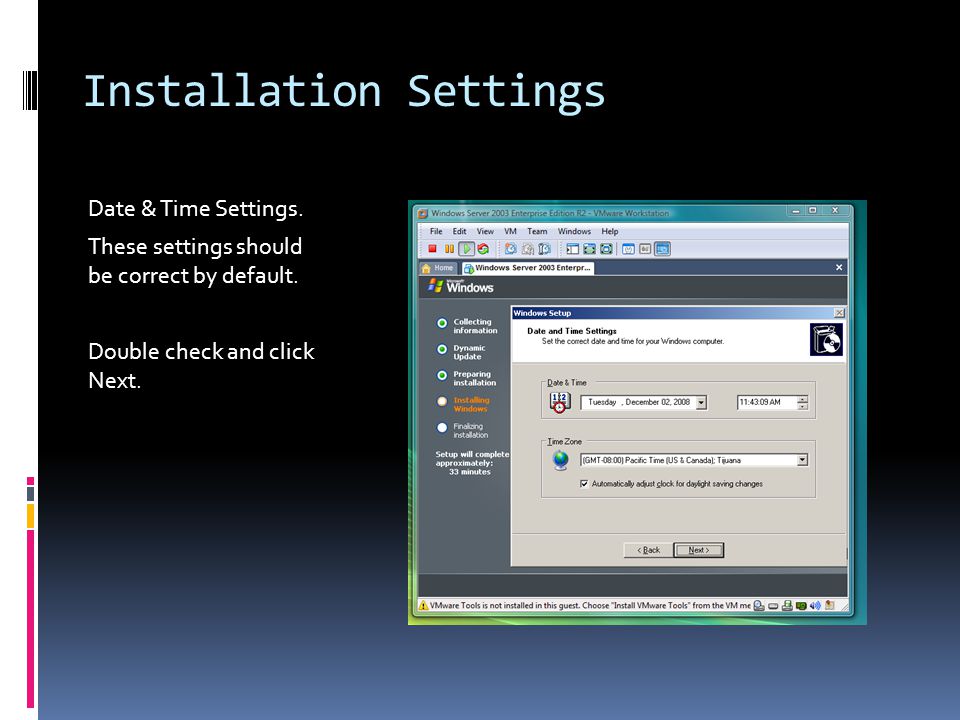The image size is (960, 720).
Task: Click the Back button
Action: point(648,550)
